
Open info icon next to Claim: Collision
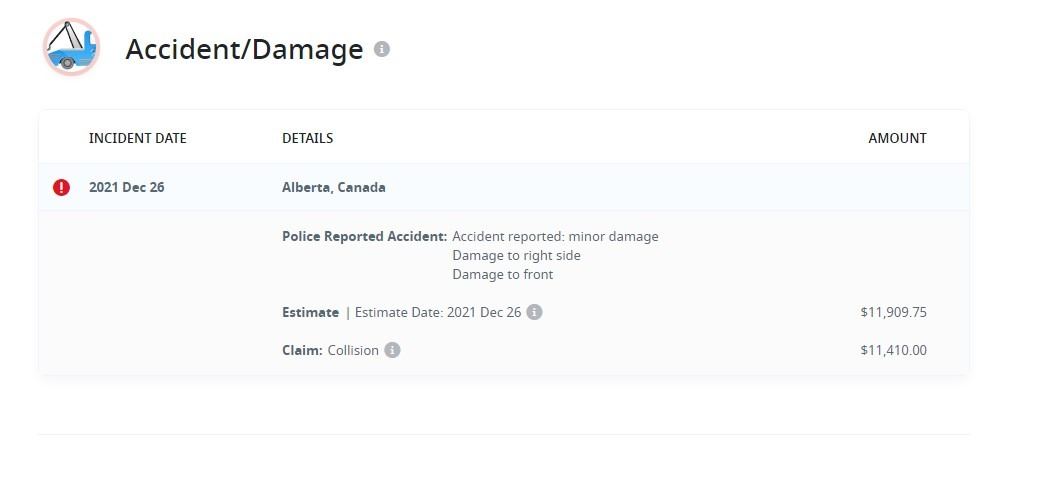[x=392, y=350]
